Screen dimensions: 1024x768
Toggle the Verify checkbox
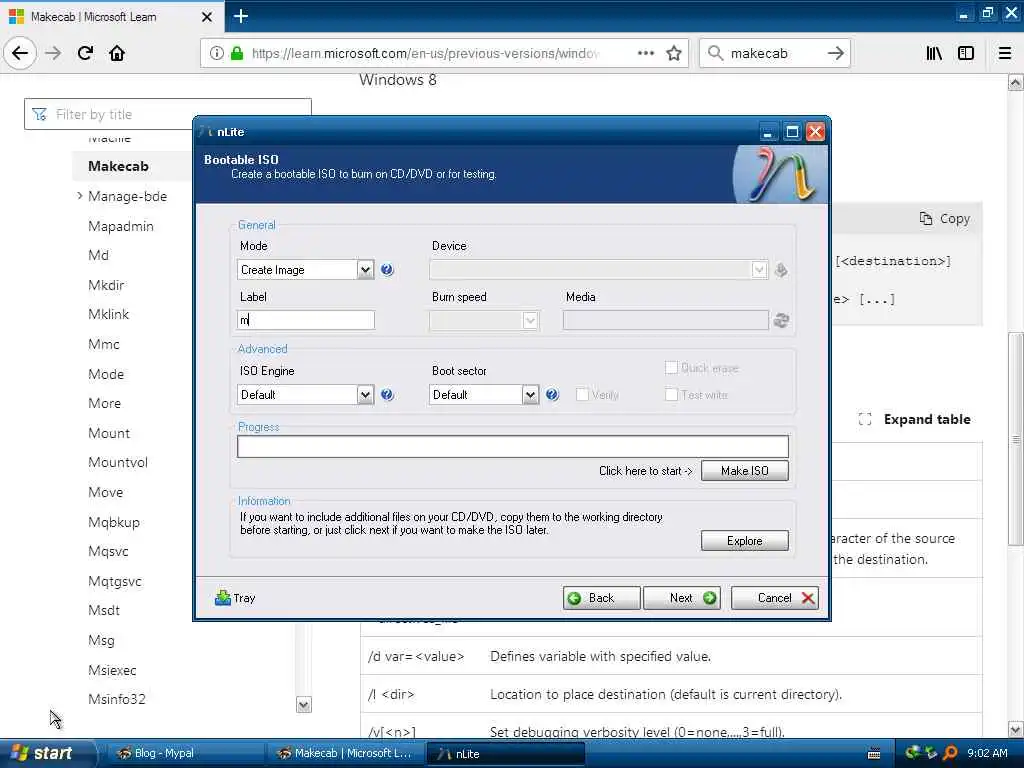(582, 394)
